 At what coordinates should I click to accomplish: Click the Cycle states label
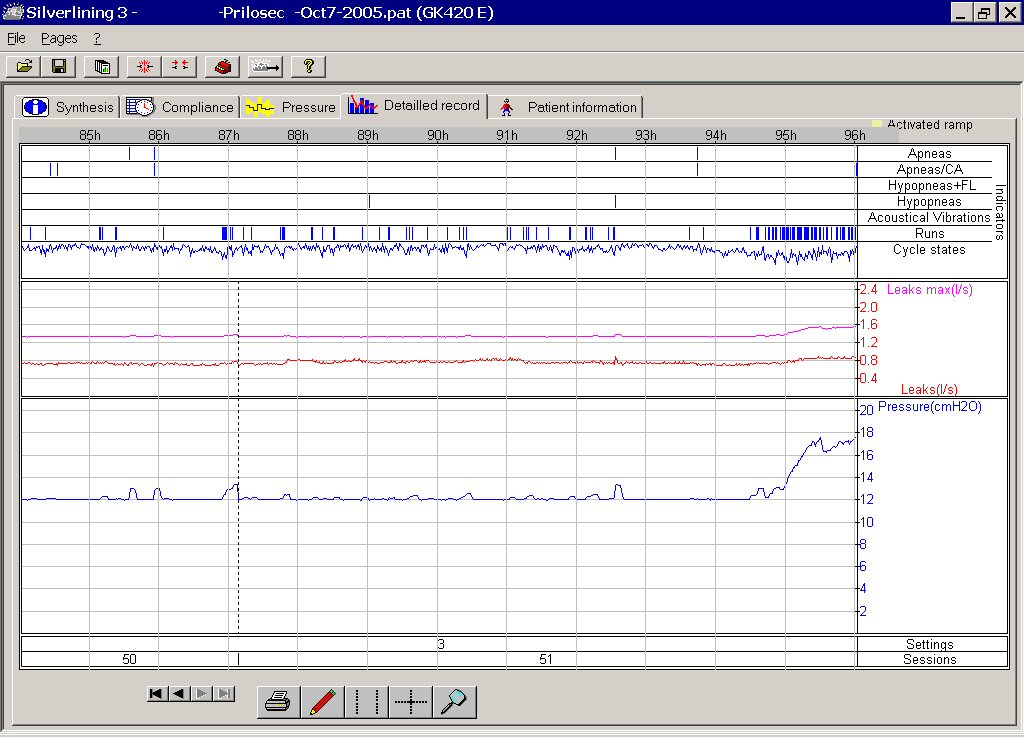click(929, 249)
